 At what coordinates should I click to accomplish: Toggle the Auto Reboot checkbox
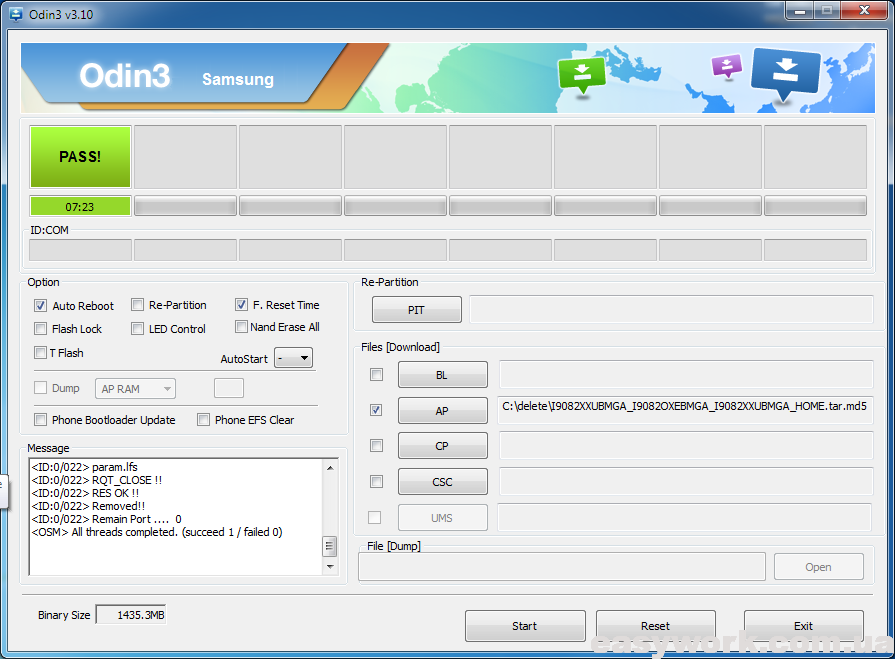click(x=40, y=306)
